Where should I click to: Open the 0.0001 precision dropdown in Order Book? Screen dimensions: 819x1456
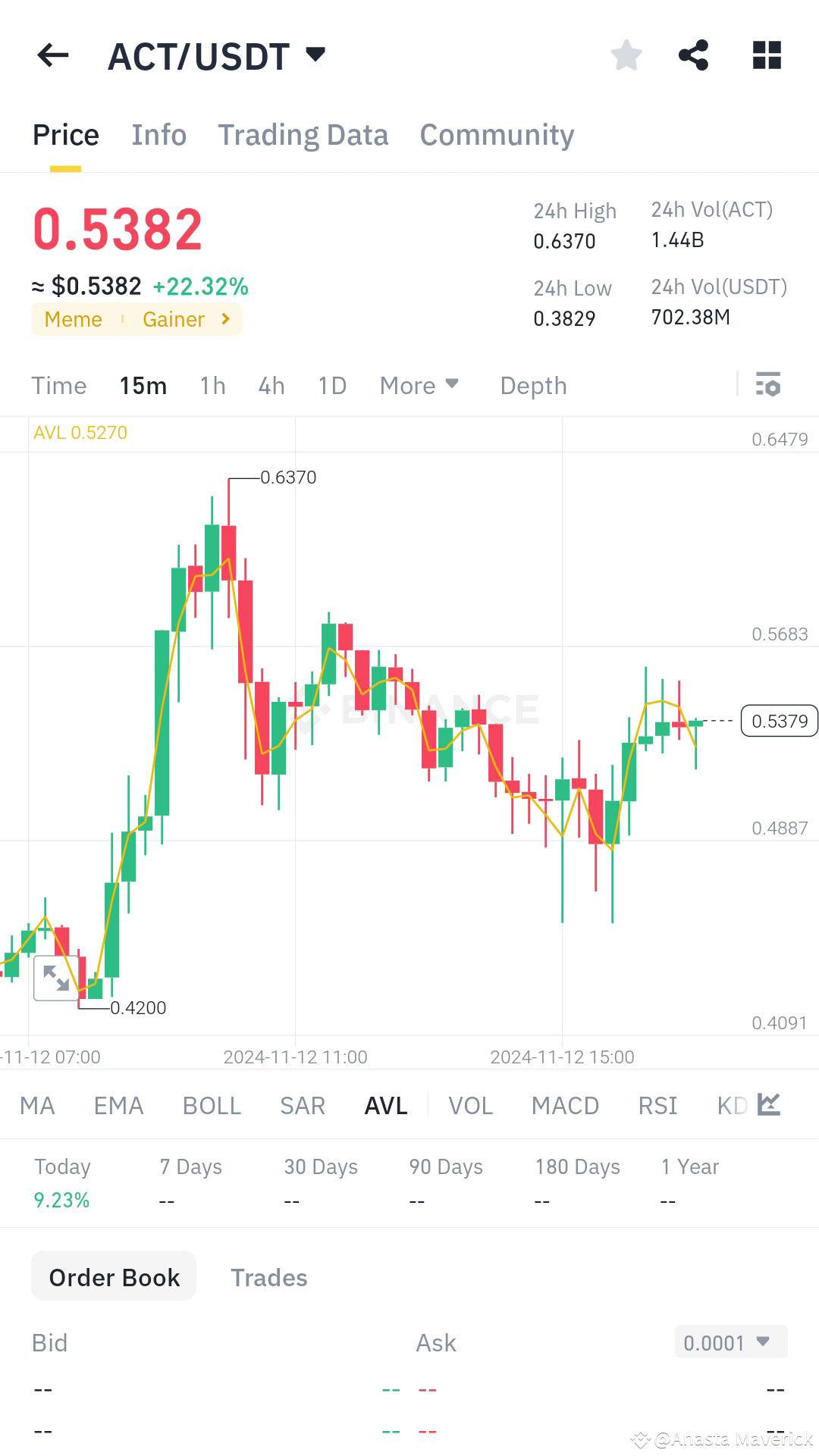729,1342
